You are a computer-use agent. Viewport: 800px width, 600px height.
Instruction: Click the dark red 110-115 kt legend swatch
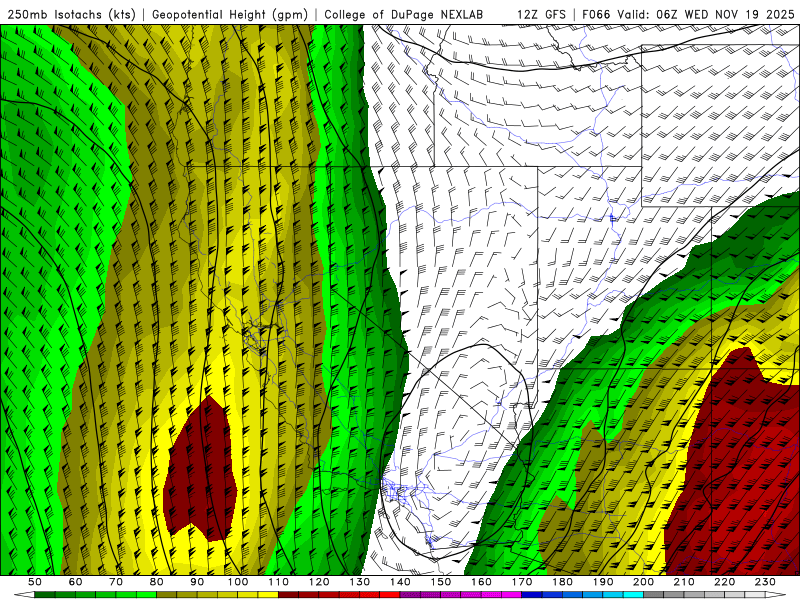click(x=288, y=594)
